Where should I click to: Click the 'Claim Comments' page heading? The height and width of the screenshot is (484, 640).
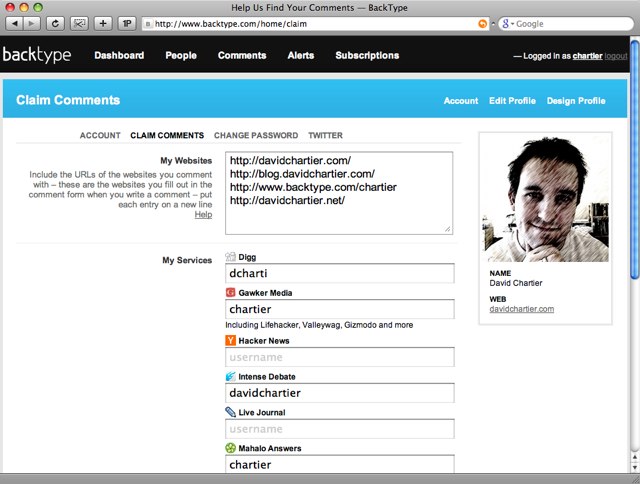(x=68, y=100)
